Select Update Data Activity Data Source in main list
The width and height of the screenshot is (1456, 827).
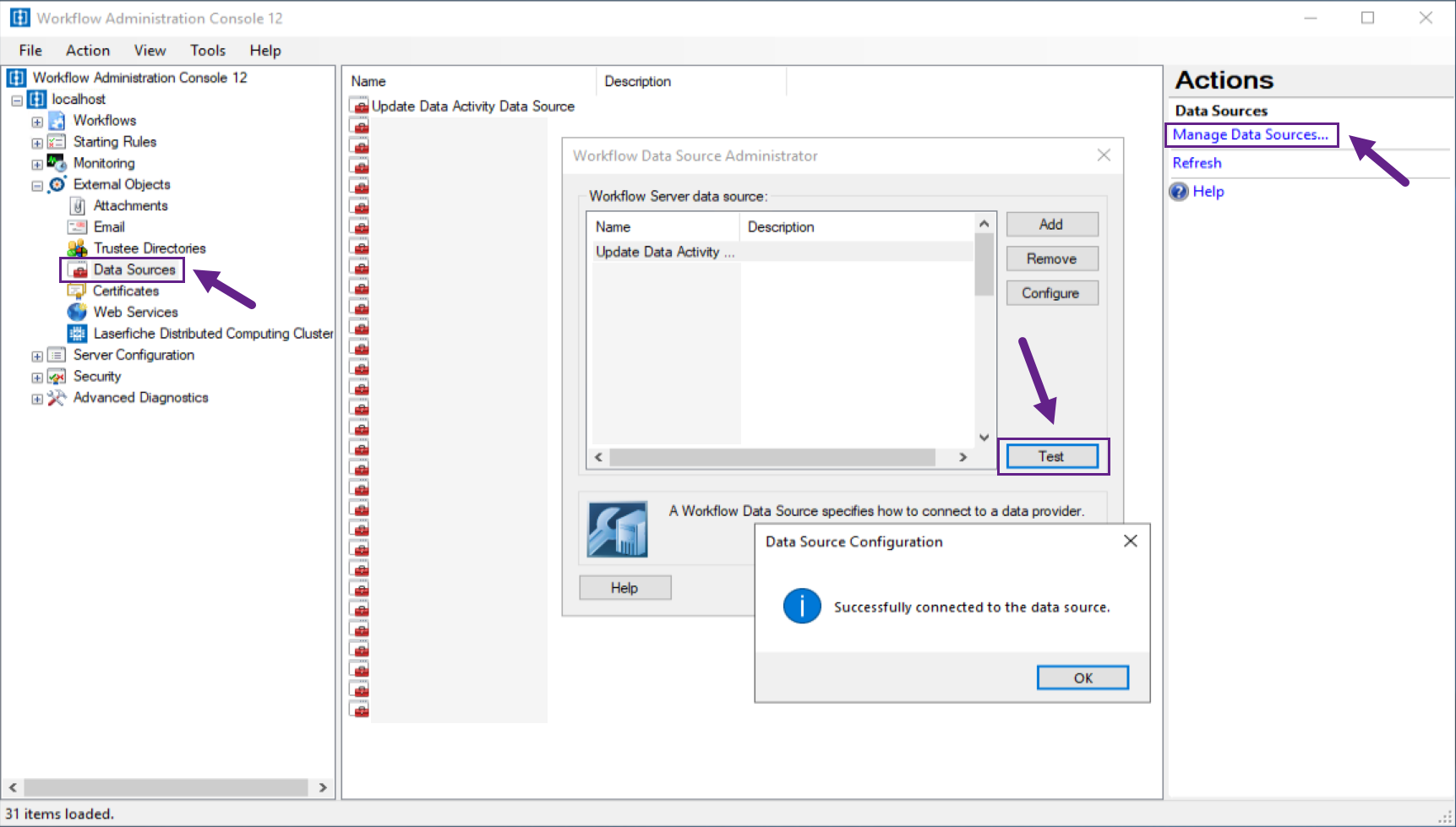[x=473, y=106]
